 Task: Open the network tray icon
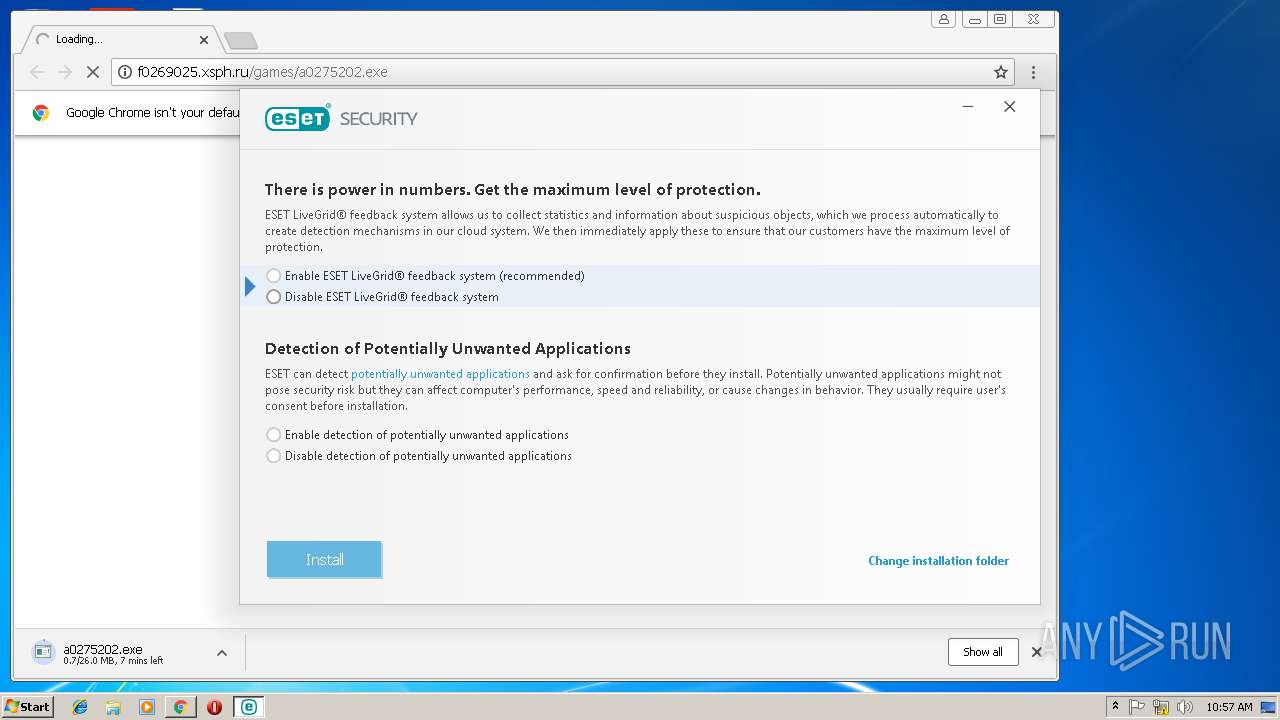tap(1161, 707)
